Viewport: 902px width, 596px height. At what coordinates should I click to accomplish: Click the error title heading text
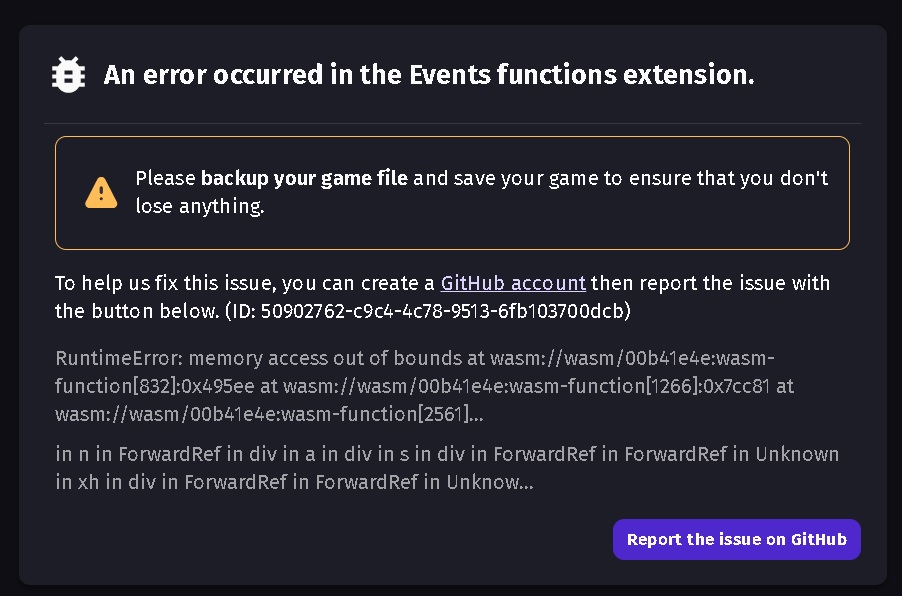click(x=429, y=75)
